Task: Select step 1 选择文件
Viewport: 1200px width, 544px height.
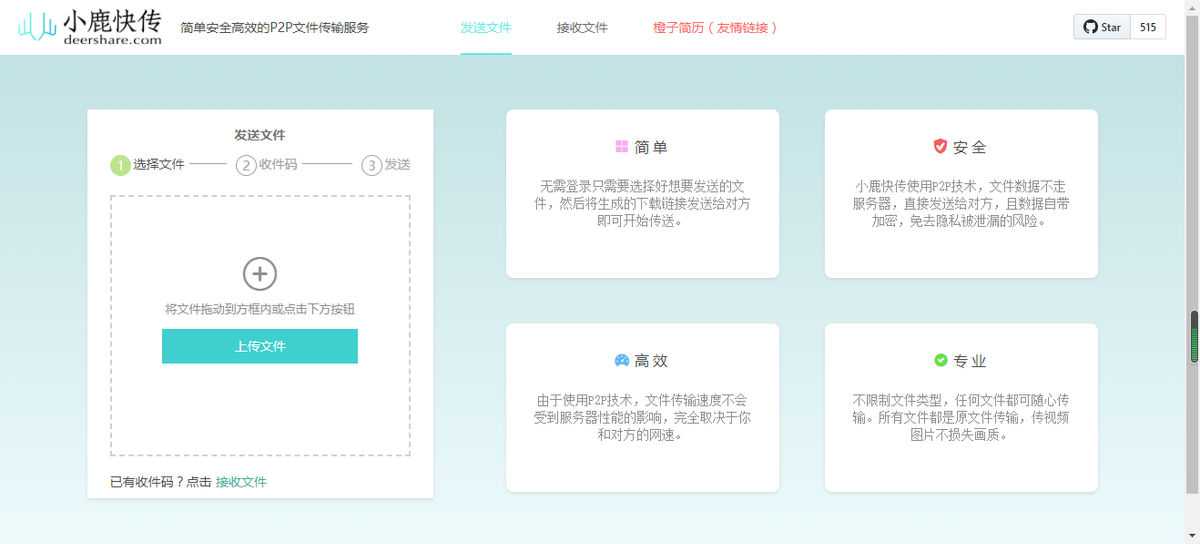Action: pyautogui.click(x=148, y=165)
